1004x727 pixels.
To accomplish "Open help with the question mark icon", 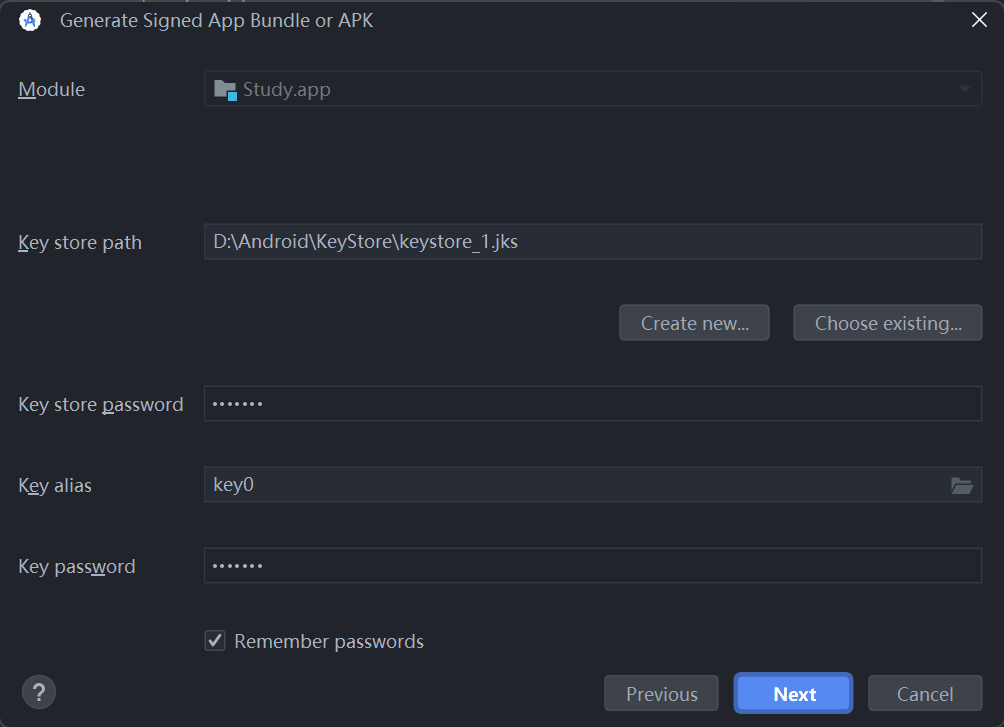I will tap(39, 692).
